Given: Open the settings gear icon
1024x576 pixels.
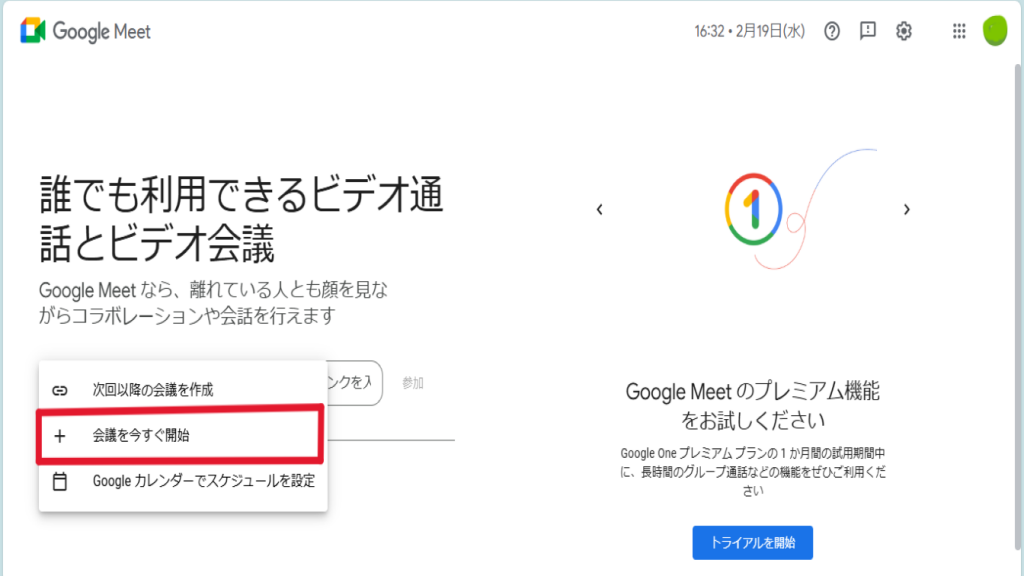Looking at the screenshot, I should (x=903, y=31).
